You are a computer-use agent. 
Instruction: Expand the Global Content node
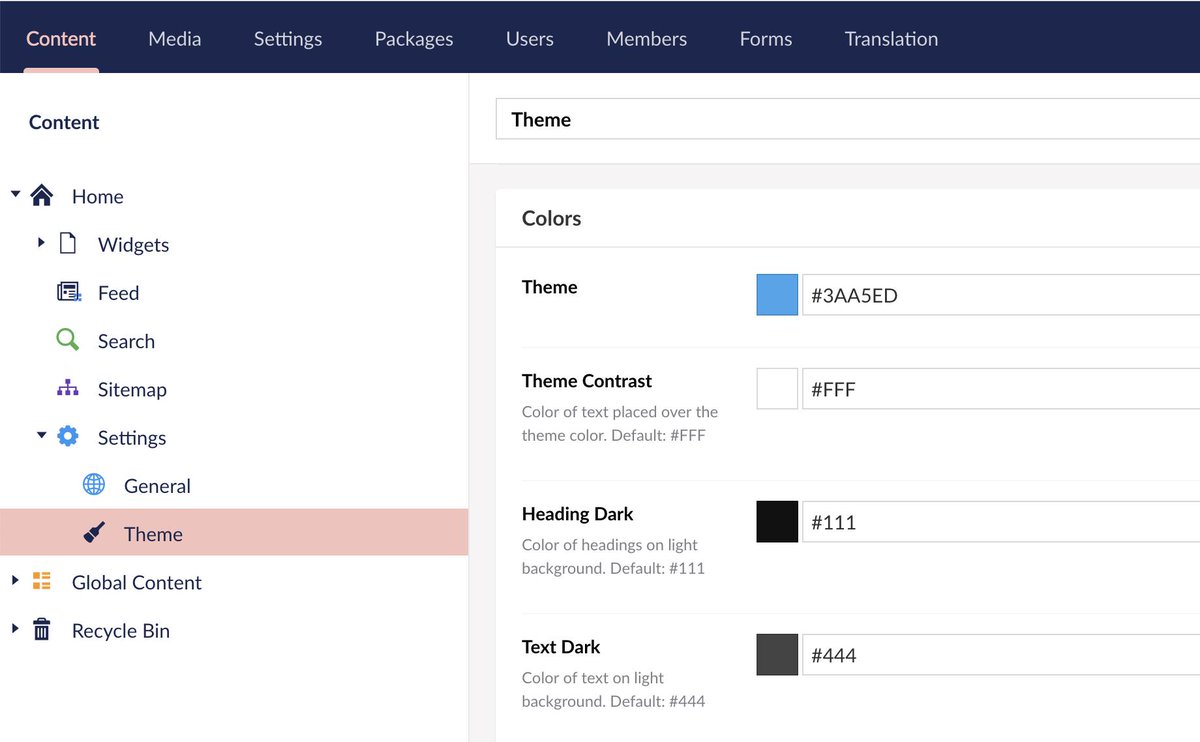(x=15, y=579)
